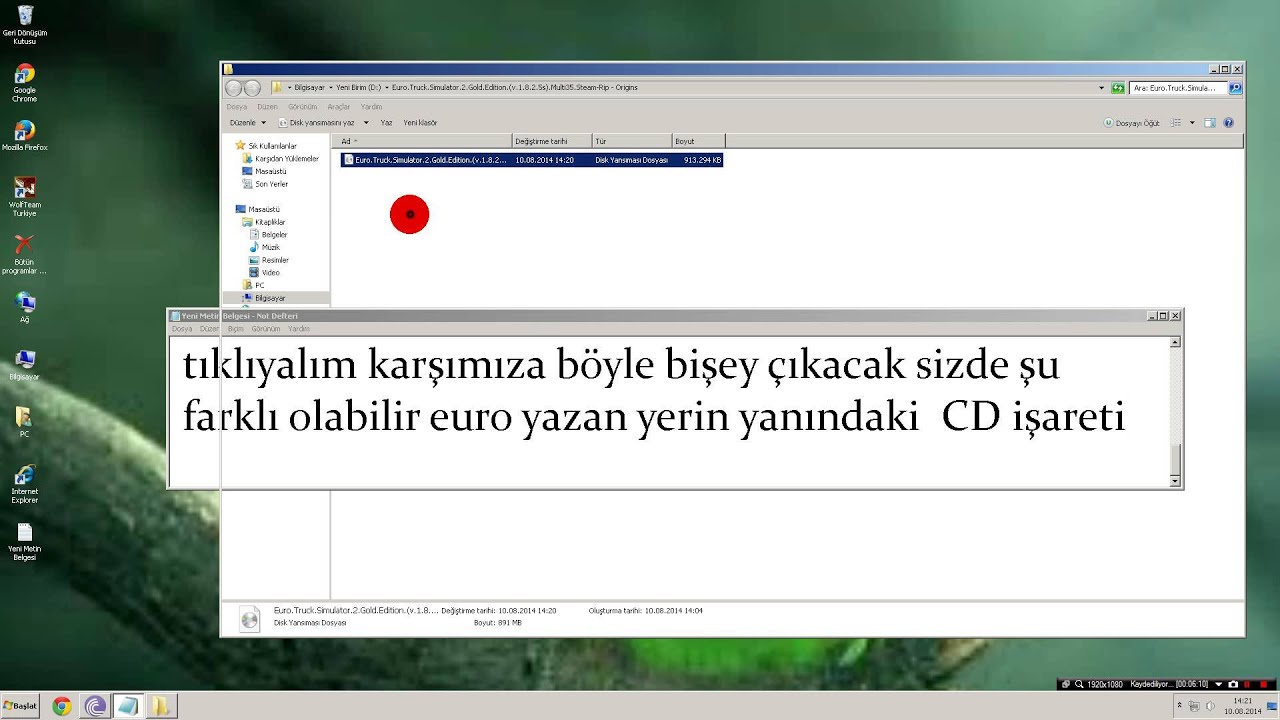Click magnifier icon in recorder toolbar
The image size is (1280, 720).
pos(1079,684)
